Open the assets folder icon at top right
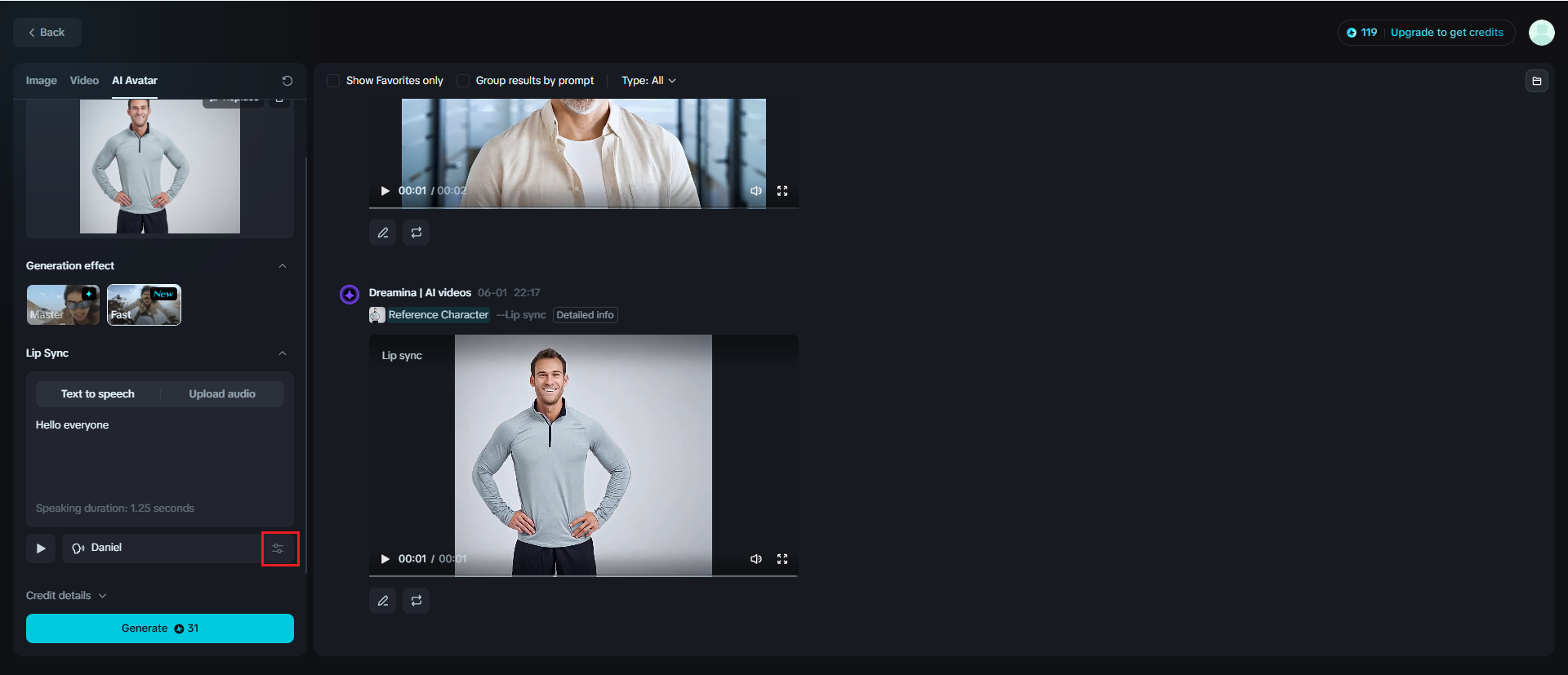1568x675 pixels. point(1536,81)
